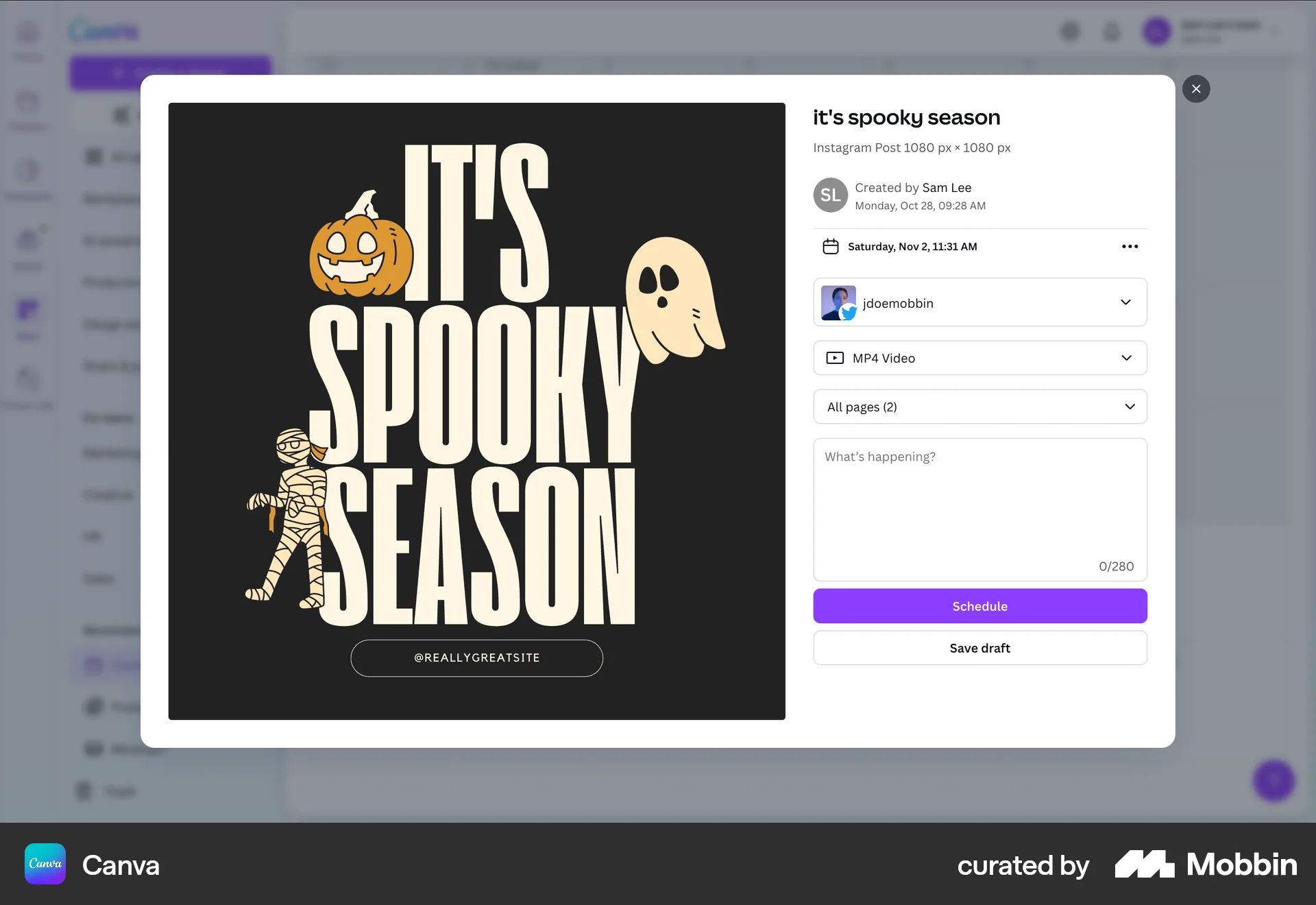Open notifications via the bell icon

(1112, 31)
